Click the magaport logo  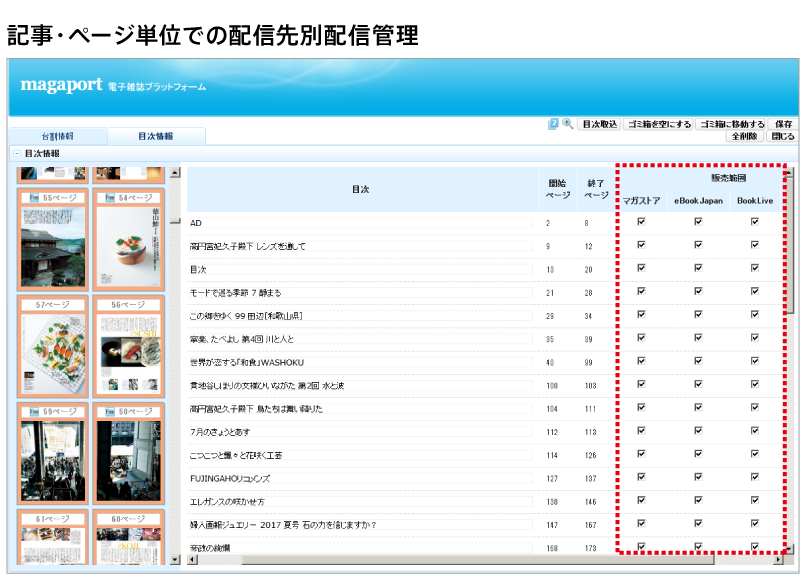(61, 85)
